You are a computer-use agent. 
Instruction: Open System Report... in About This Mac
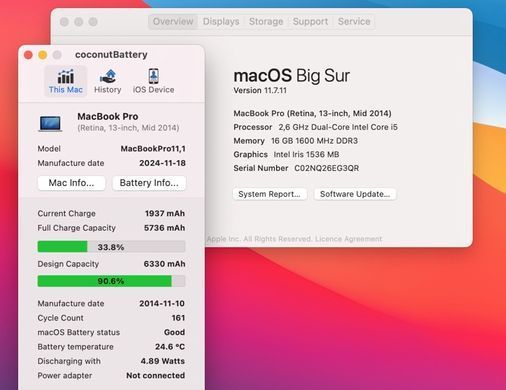click(269, 194)
